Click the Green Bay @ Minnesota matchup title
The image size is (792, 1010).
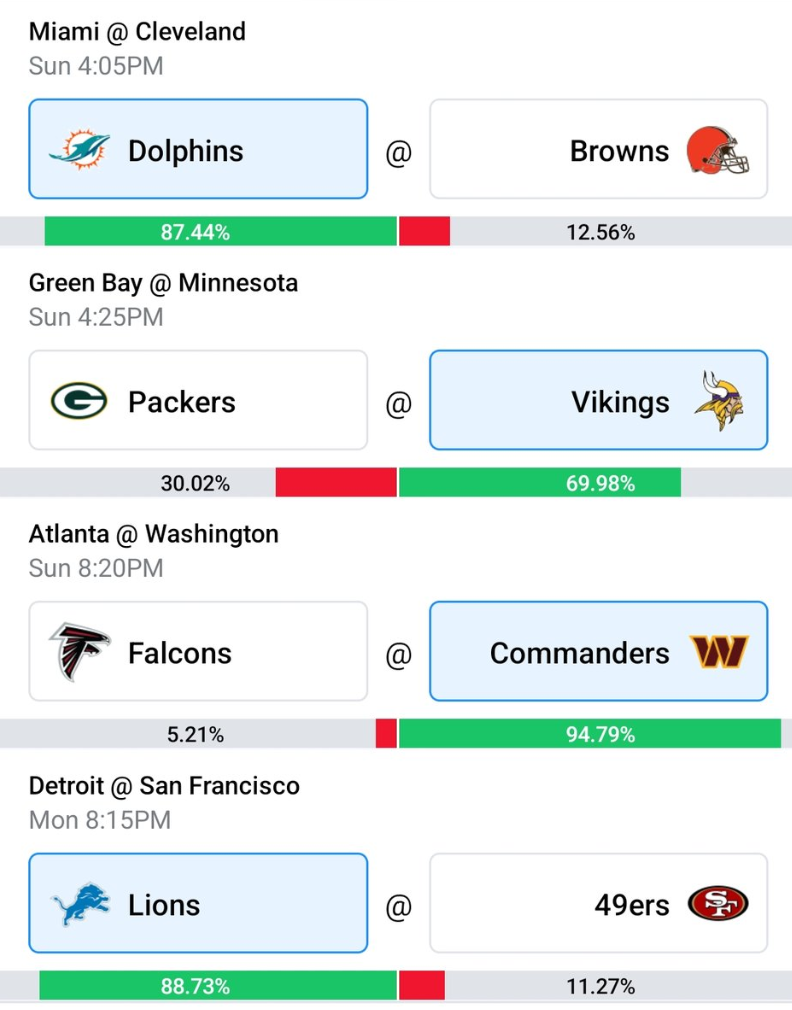coord(164,283)
